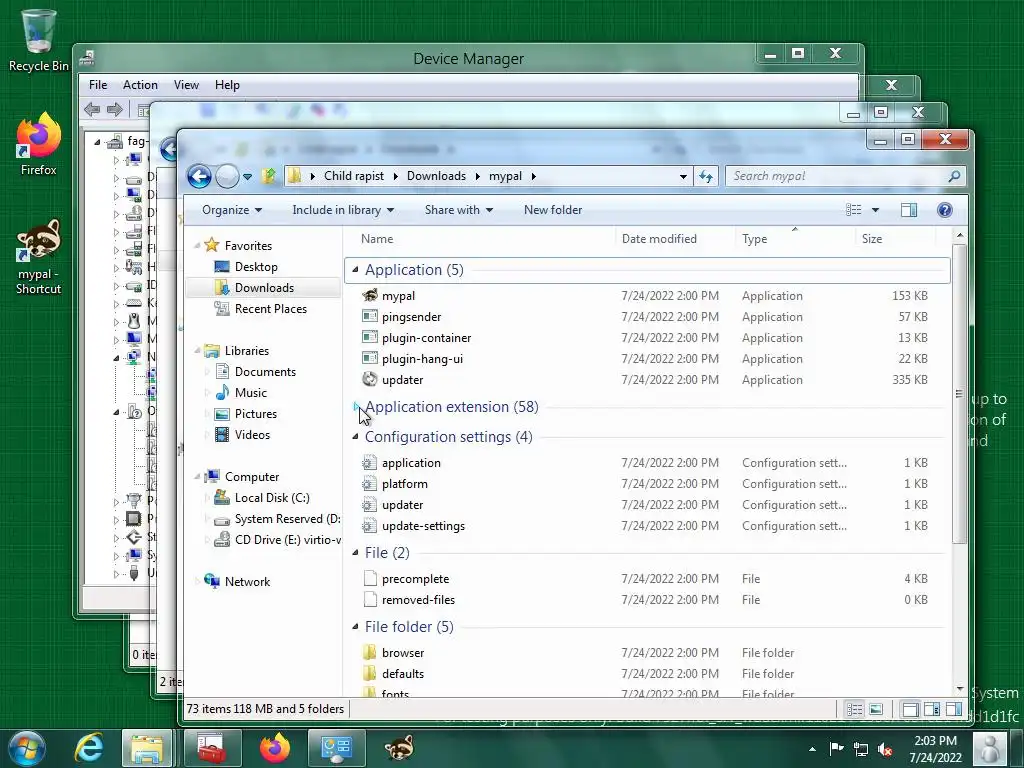Click the refresh button beside address bar
Image resolution: width=1024 pixels, height=768 pixels.
point(706,176)
